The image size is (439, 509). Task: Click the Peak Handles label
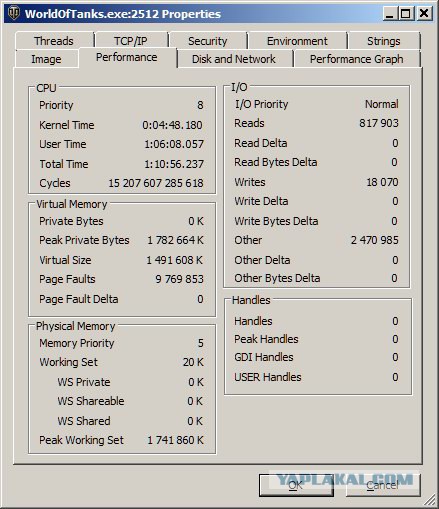[266, 339]
